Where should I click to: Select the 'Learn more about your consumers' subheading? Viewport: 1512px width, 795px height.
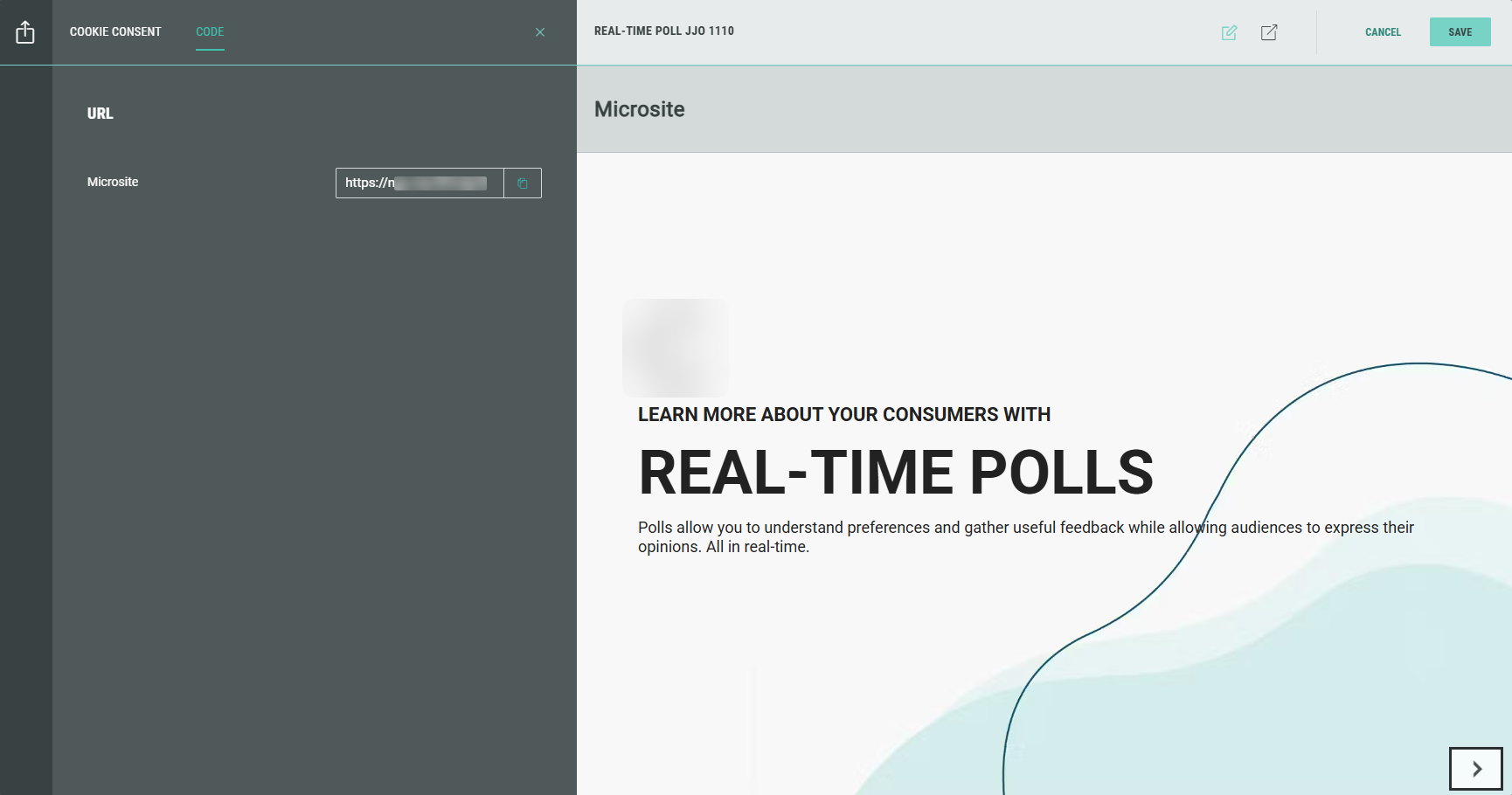[x=843, y=415]
